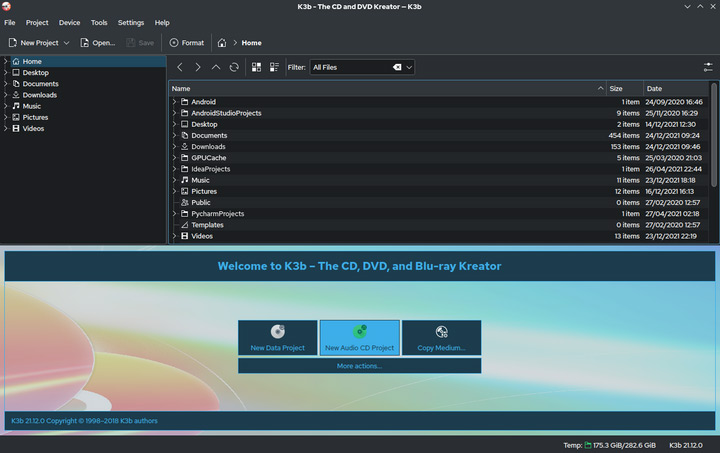This screenshot has height=453, width=720.
Task: Open the Tools menu
Action: pyautogui.click(x=99, y=22)
